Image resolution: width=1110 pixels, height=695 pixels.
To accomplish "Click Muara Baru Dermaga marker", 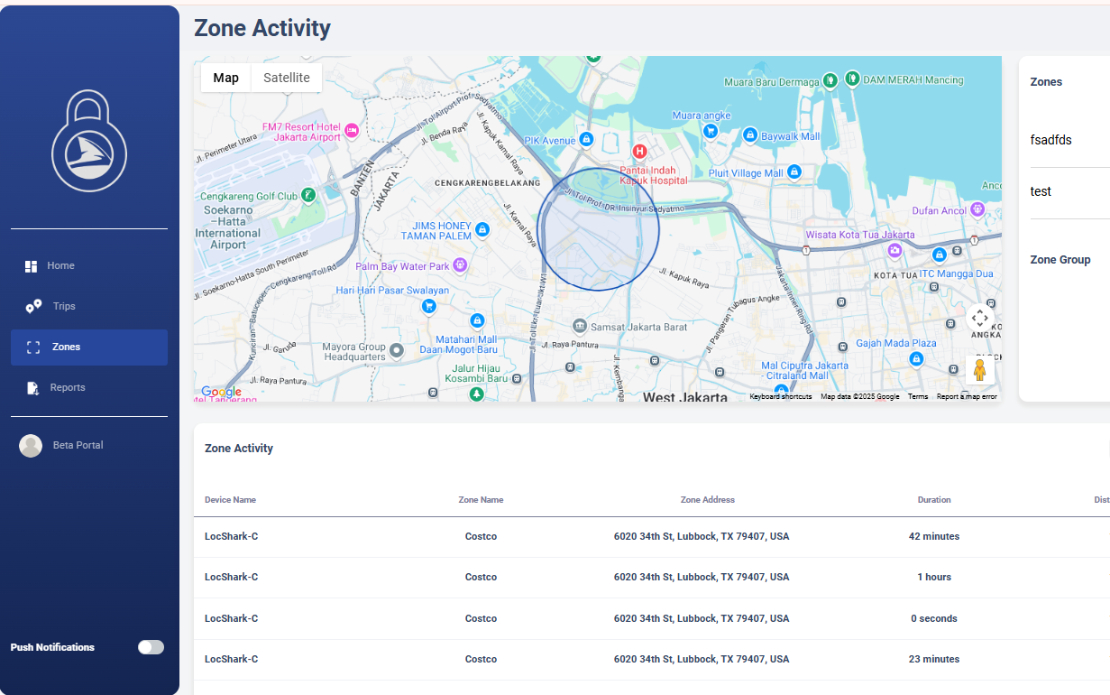I will pos(830,81).
